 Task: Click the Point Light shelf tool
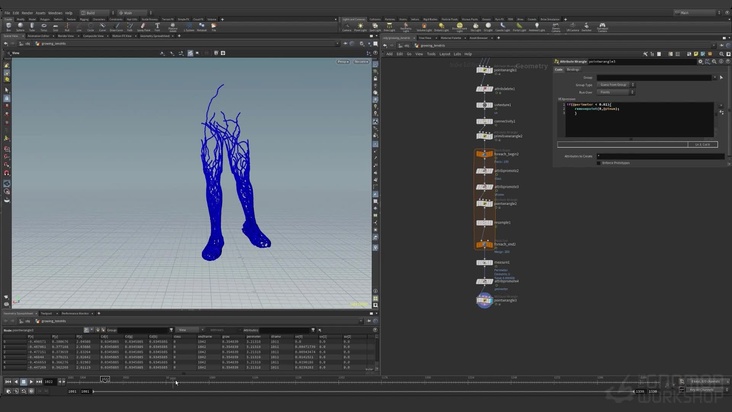(x=360, y=27)
